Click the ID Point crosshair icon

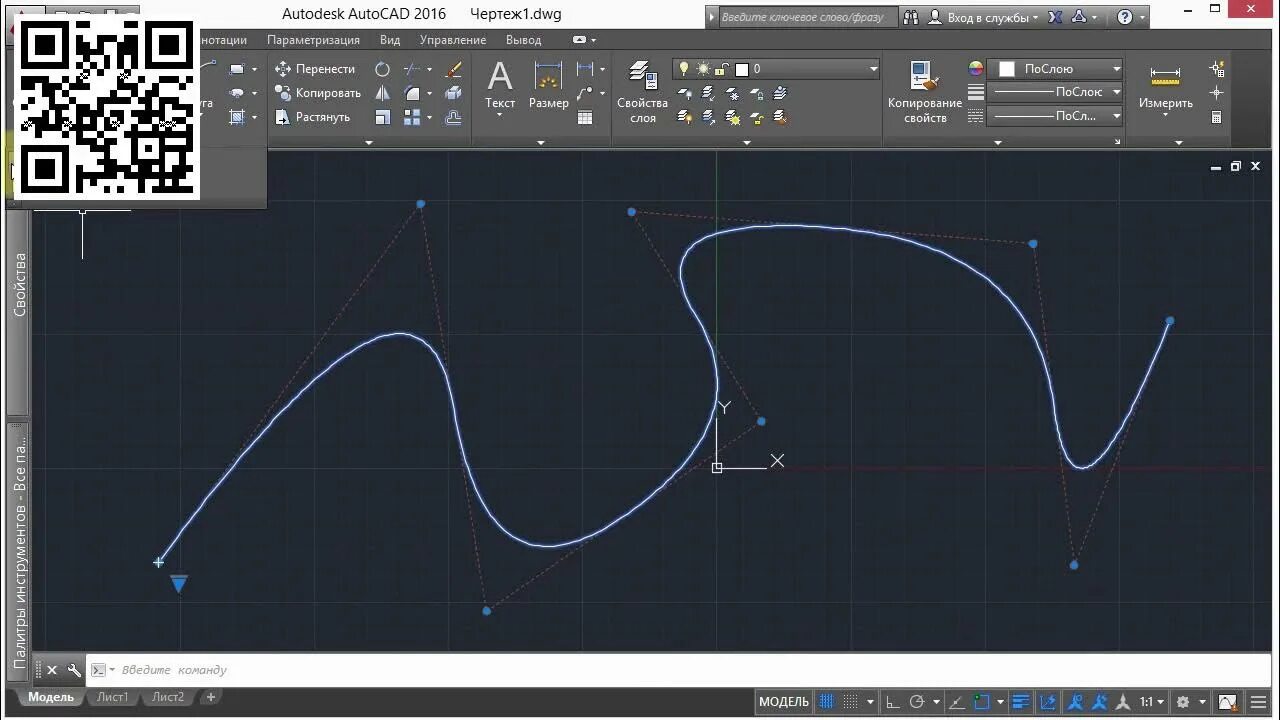pos(1217,93)
